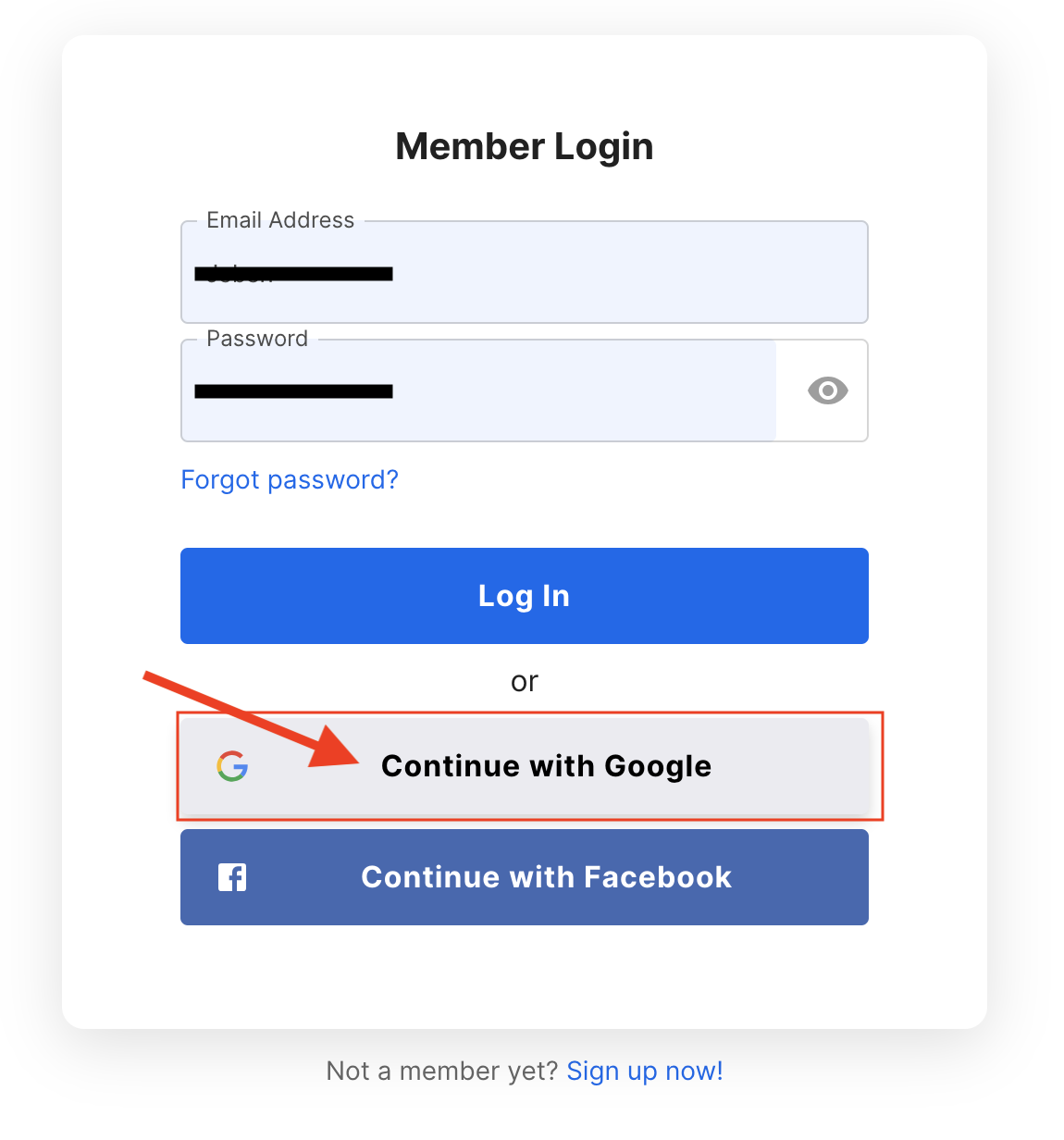Focus the Email Address input field
1064x1140 pixels.
[x=525, y=272]
